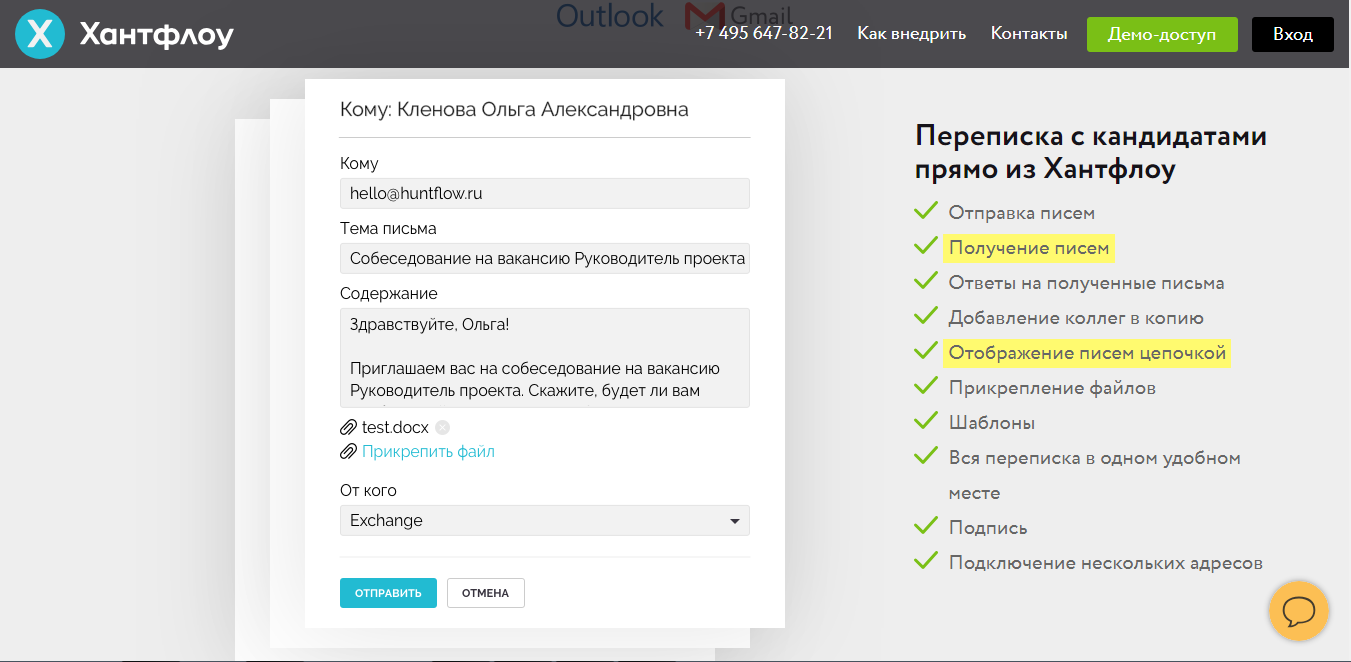This screenshot has width=1351, height=662.
Task: Go to the Контакты menu item
Action: (1029, 34)
